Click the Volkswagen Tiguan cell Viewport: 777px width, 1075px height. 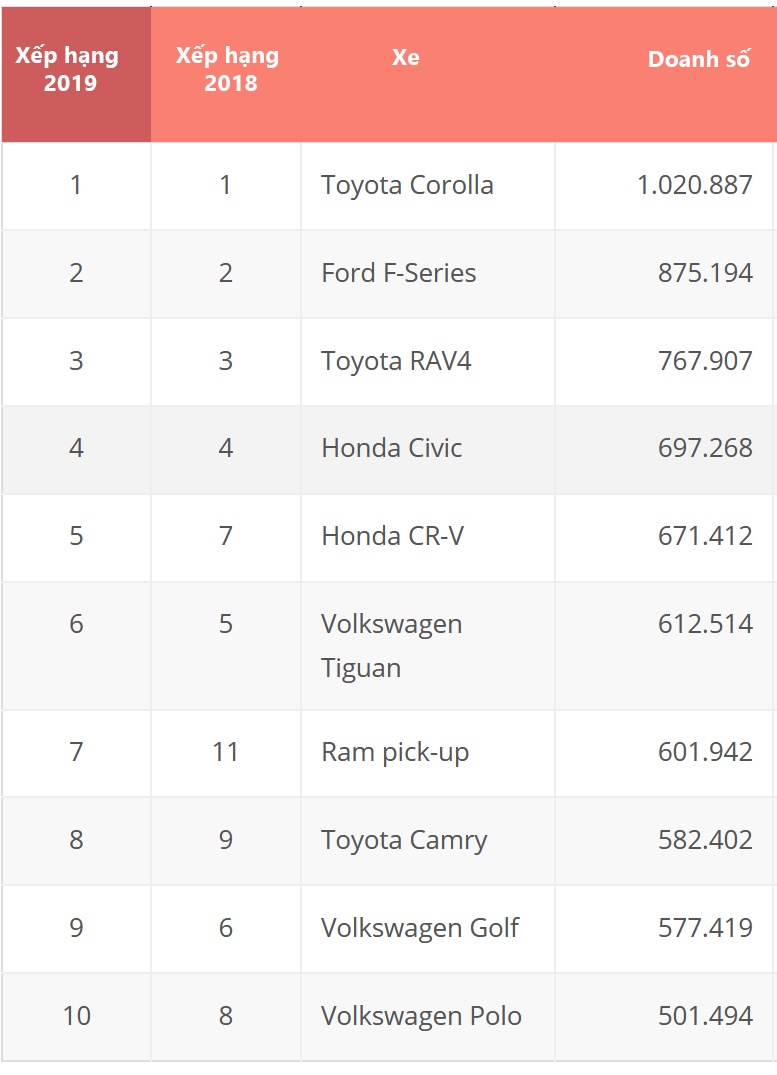(x=391, y=645)
